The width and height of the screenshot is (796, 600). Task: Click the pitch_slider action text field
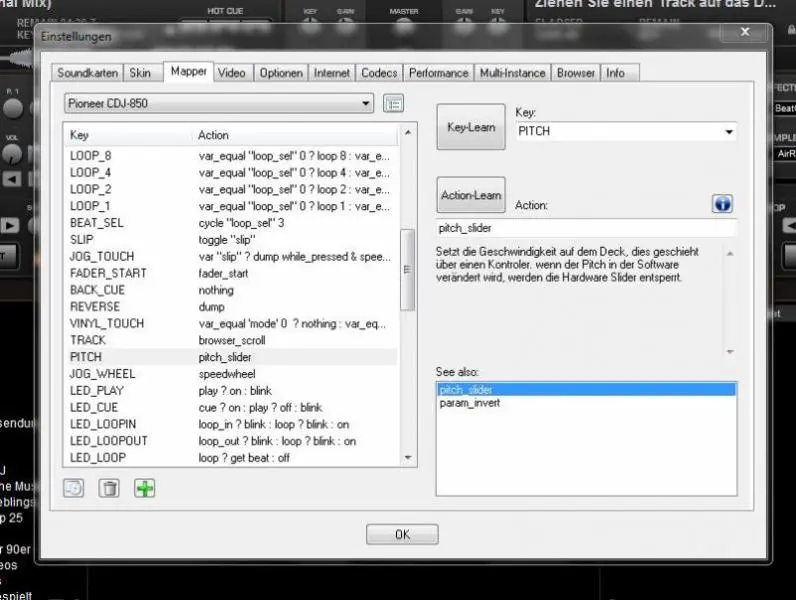pyautogui.click(x=586, y=228)
